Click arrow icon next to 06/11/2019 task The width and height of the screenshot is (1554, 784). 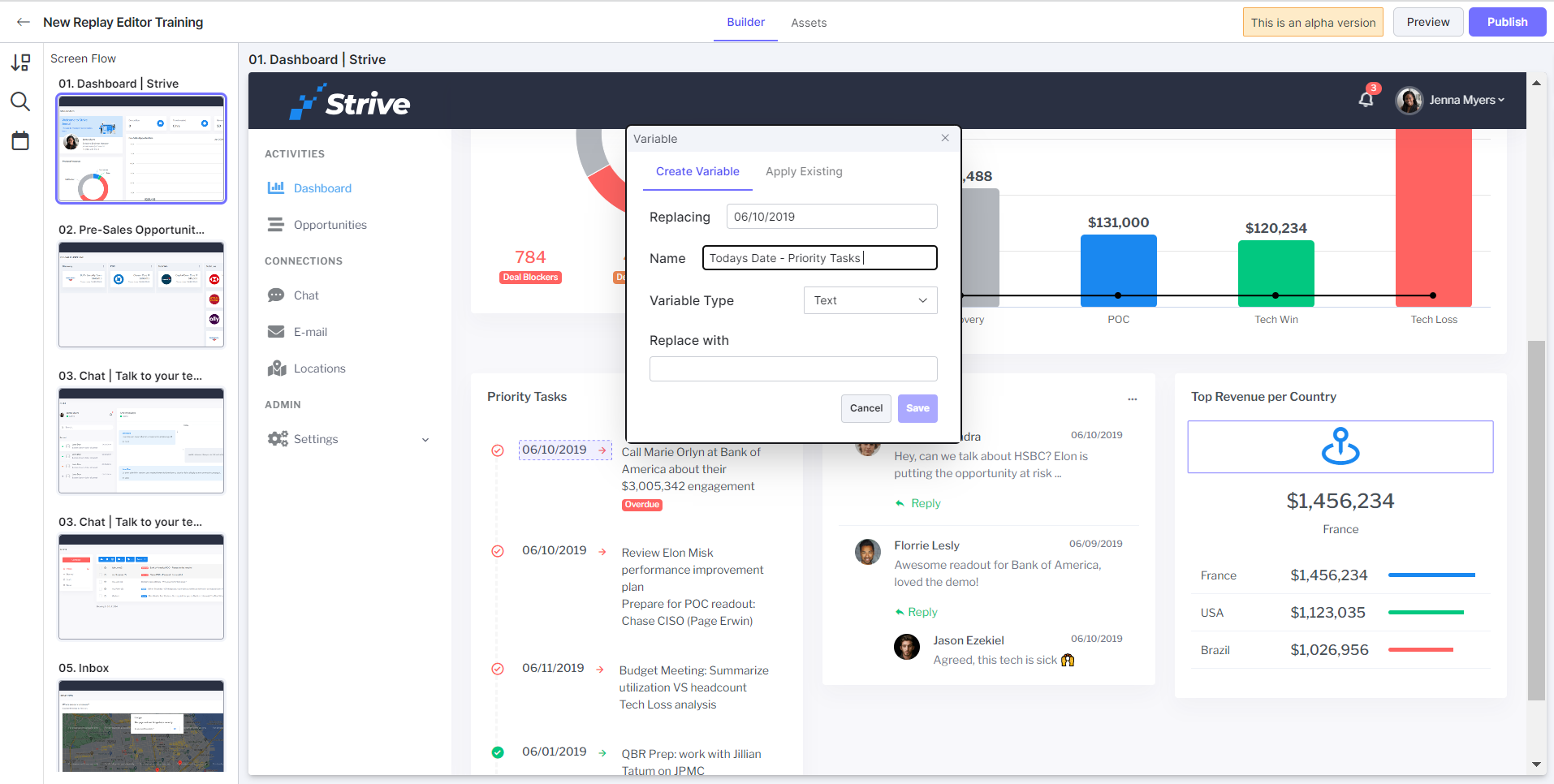point(600,670)
